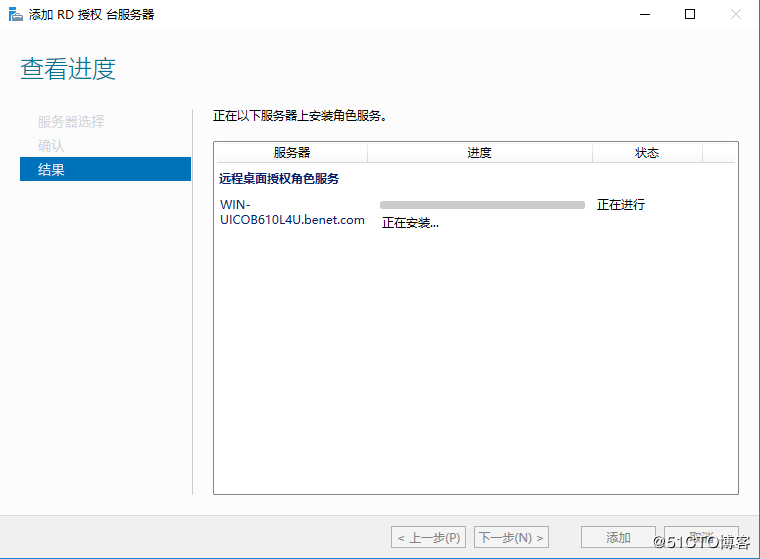Screen dimensions: 760x559
Task: Select the 远程桌面授权角色服务 group row
Action: (279, 179)
